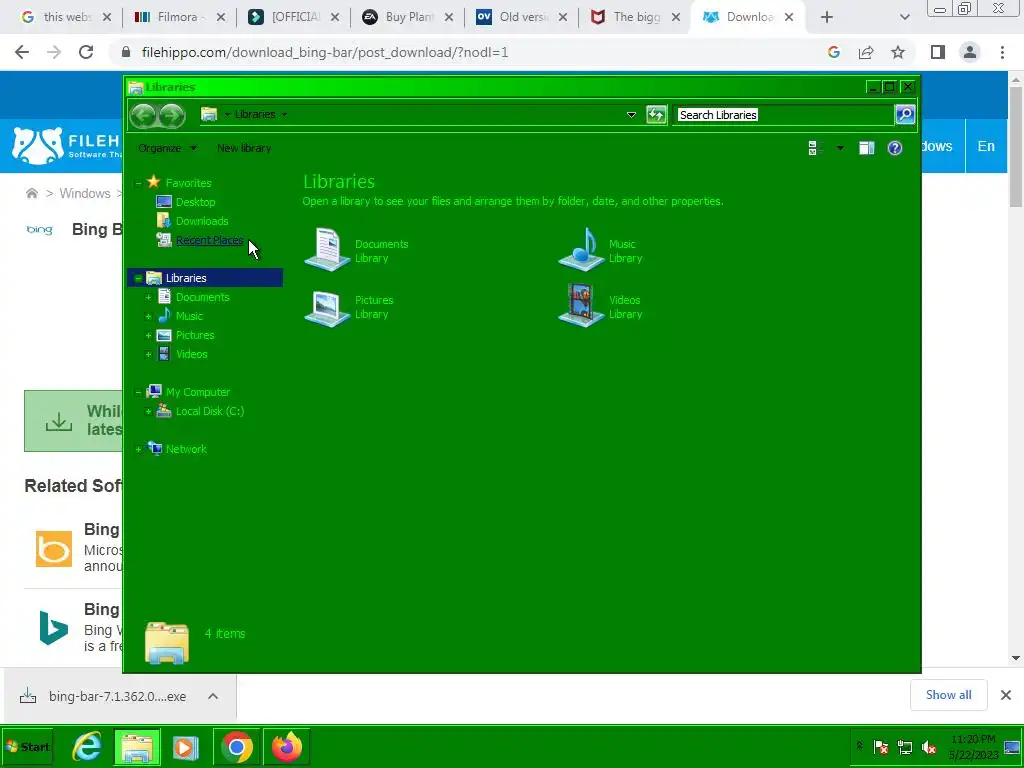Open Explorer help icon
The image size is (1024, 768).
coord(895,148)
